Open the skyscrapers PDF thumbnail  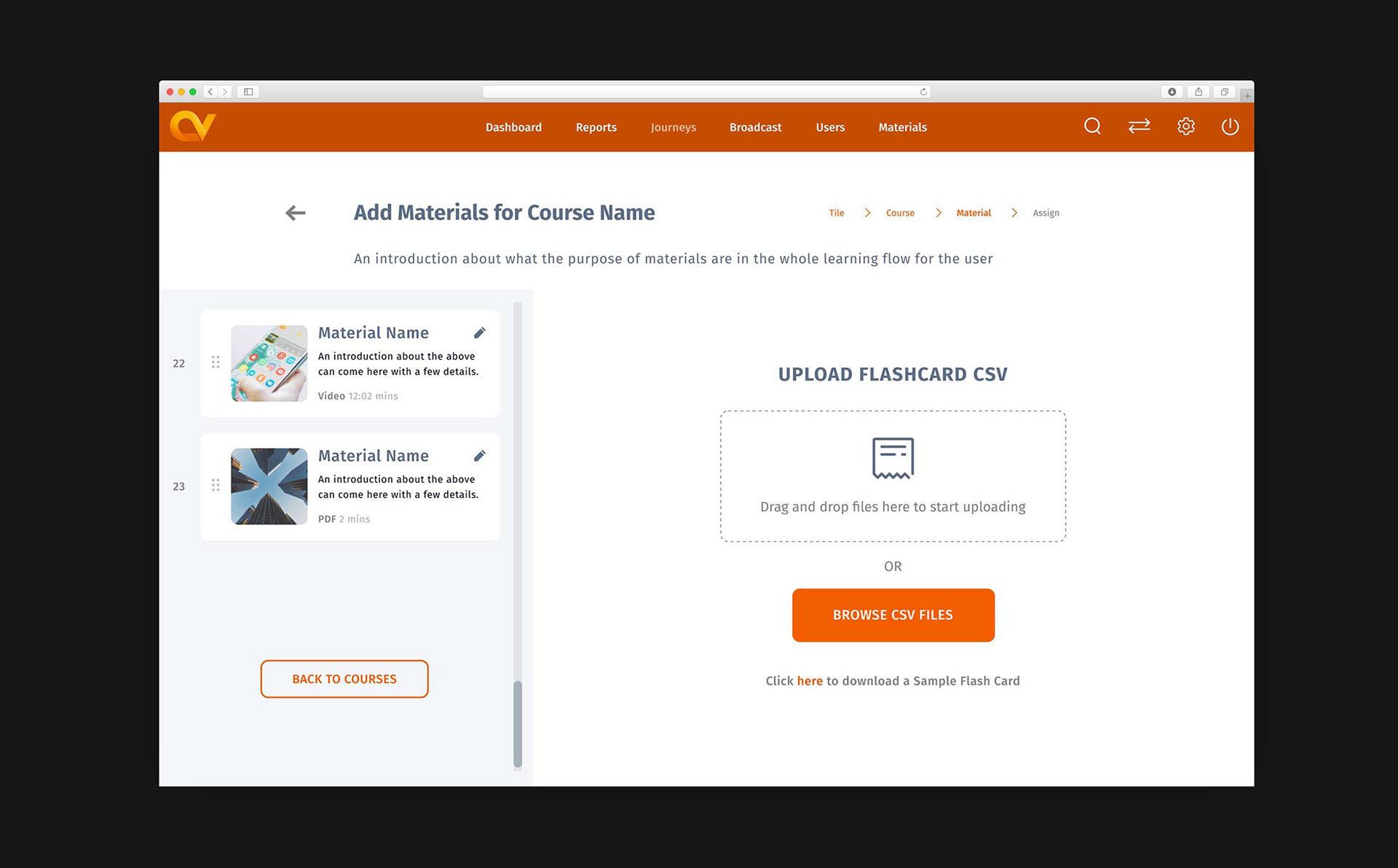[x=269, y=486]
